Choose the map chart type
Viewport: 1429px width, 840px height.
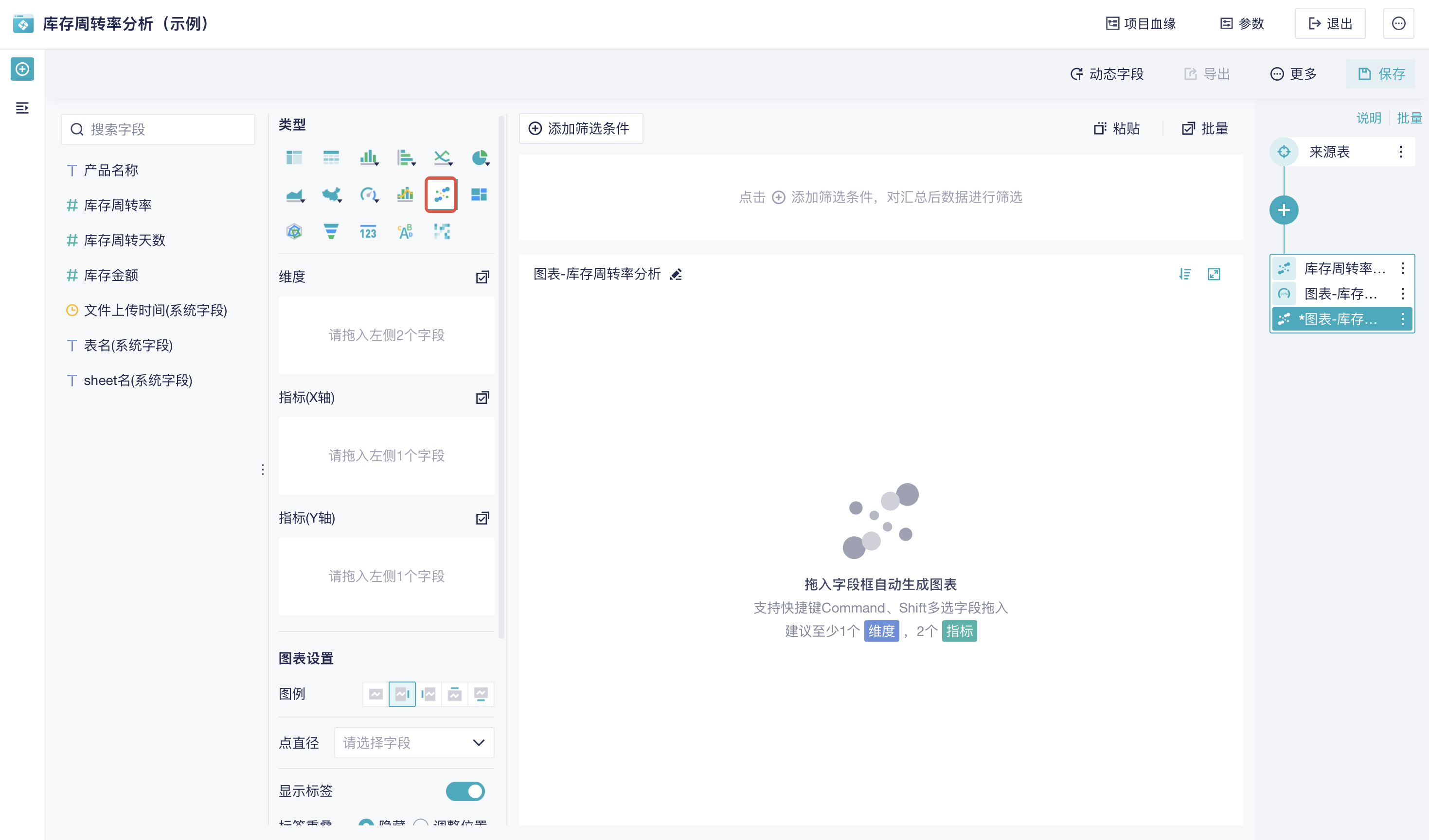coord(331,194)
